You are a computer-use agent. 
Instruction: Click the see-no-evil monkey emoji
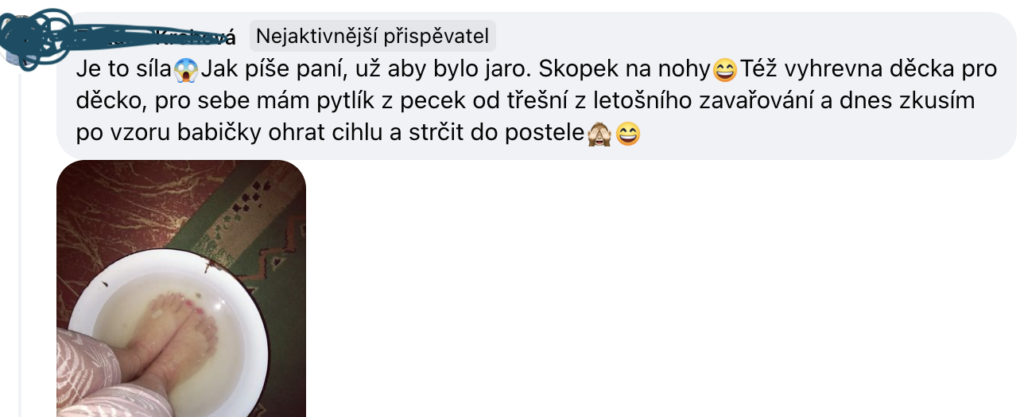click(599, 134)
